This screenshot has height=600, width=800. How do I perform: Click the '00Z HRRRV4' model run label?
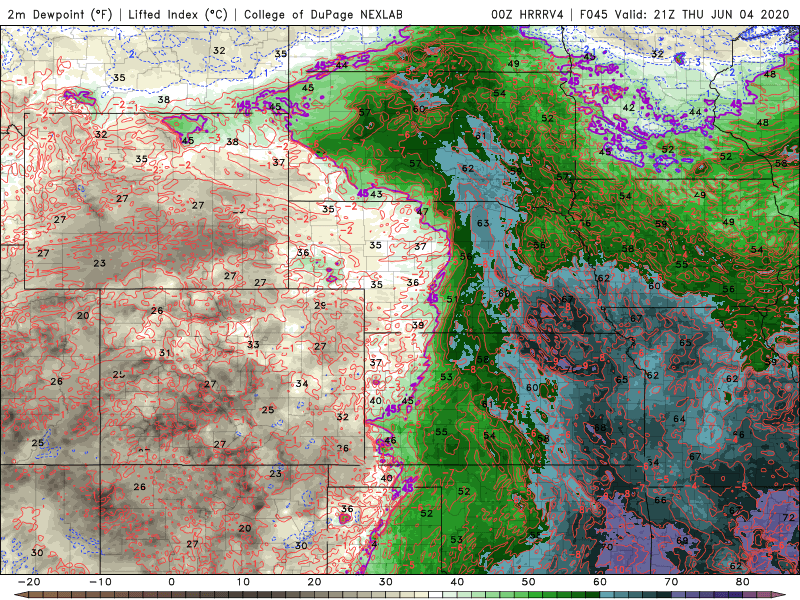click(x=527, y=15)
